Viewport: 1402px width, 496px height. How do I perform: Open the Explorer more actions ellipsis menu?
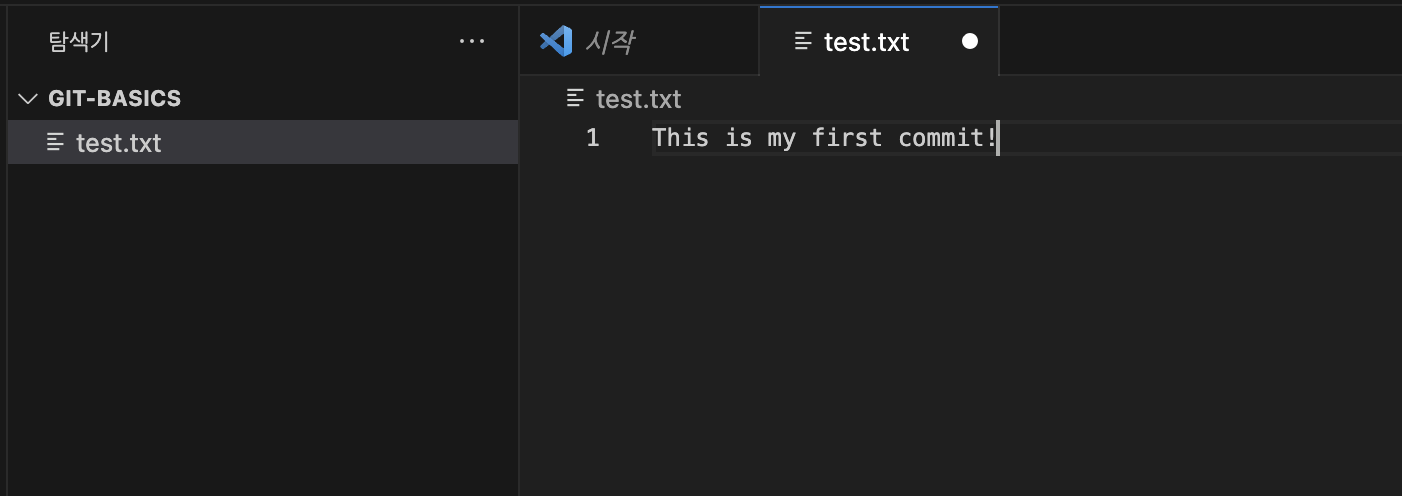pos(471,42)
